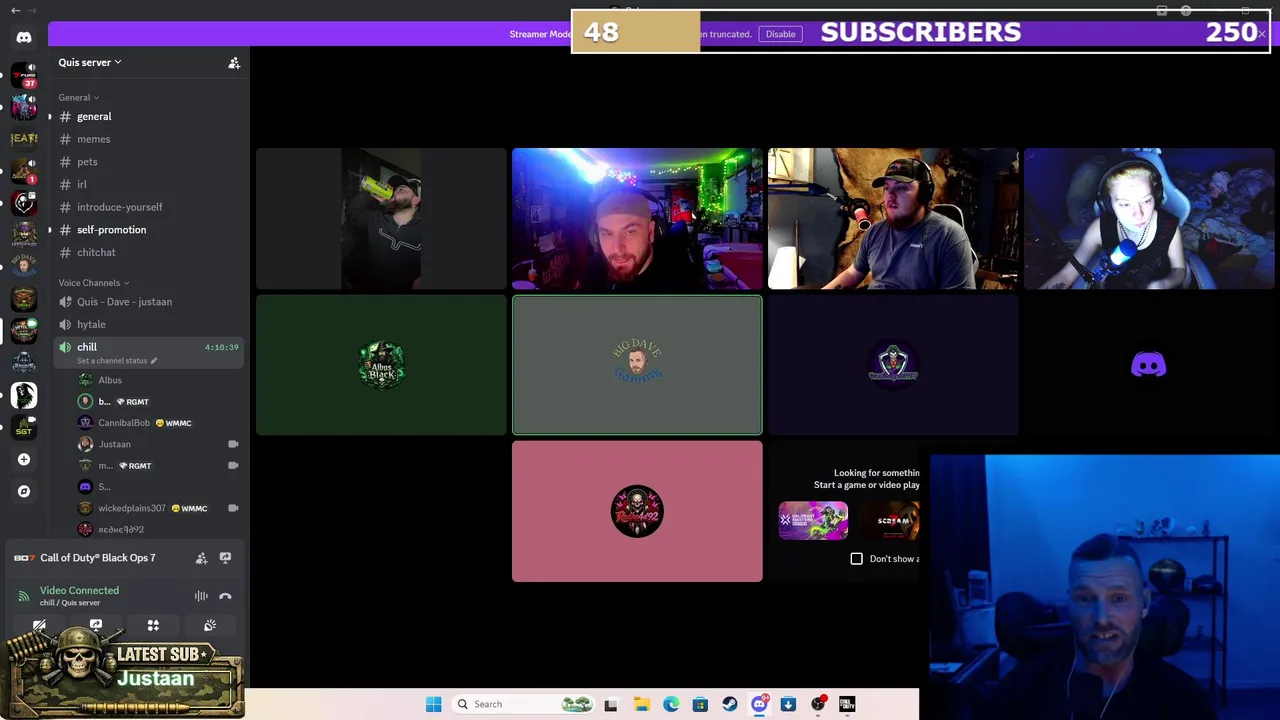Click Set a channel status text
The image size is (1280, 720).
click(112, 361)
